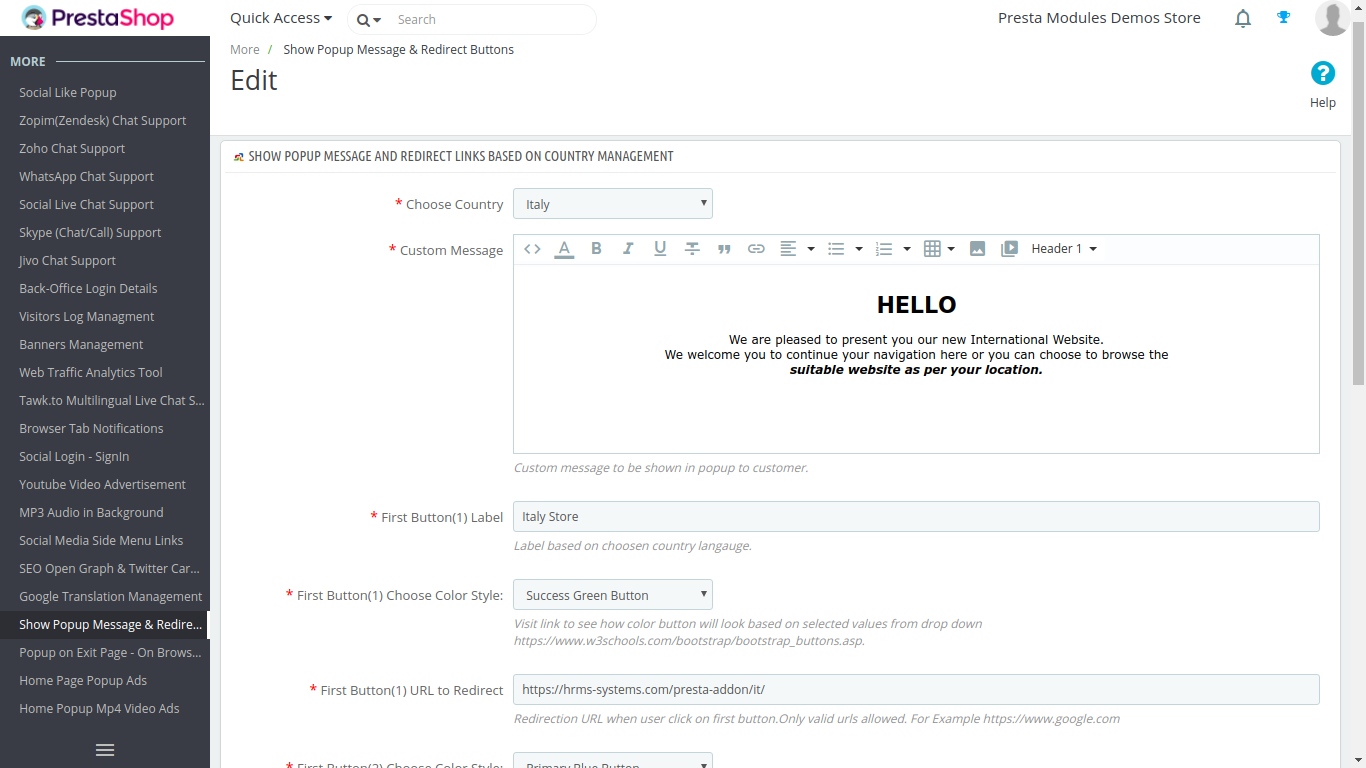
Task: Insert a numbered list in the editor
Action: [884, 249]
